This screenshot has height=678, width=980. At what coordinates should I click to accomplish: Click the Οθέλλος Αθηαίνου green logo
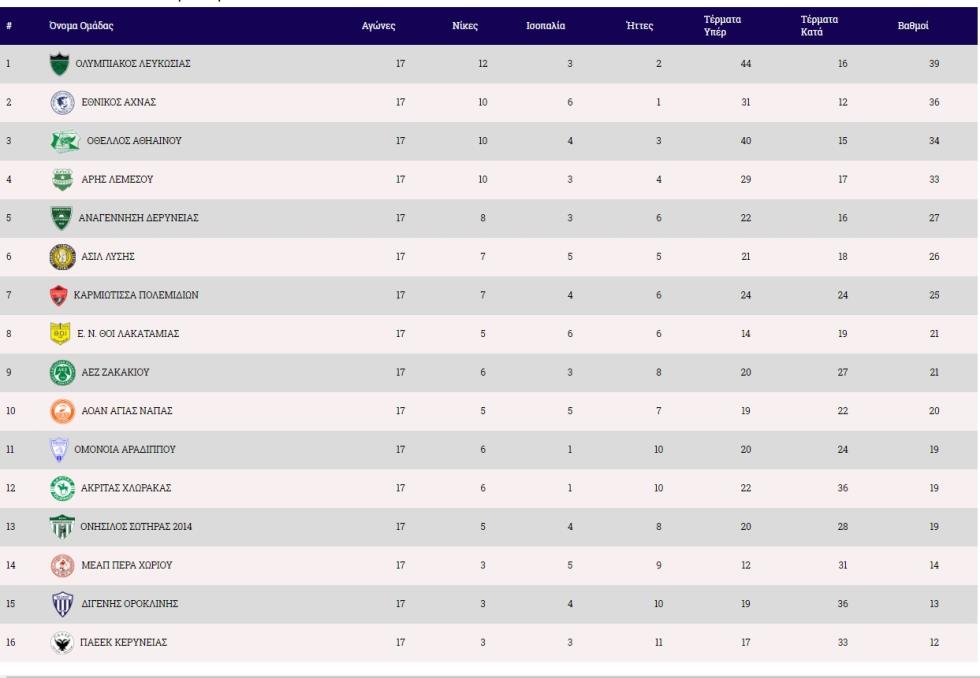(65, 141)
